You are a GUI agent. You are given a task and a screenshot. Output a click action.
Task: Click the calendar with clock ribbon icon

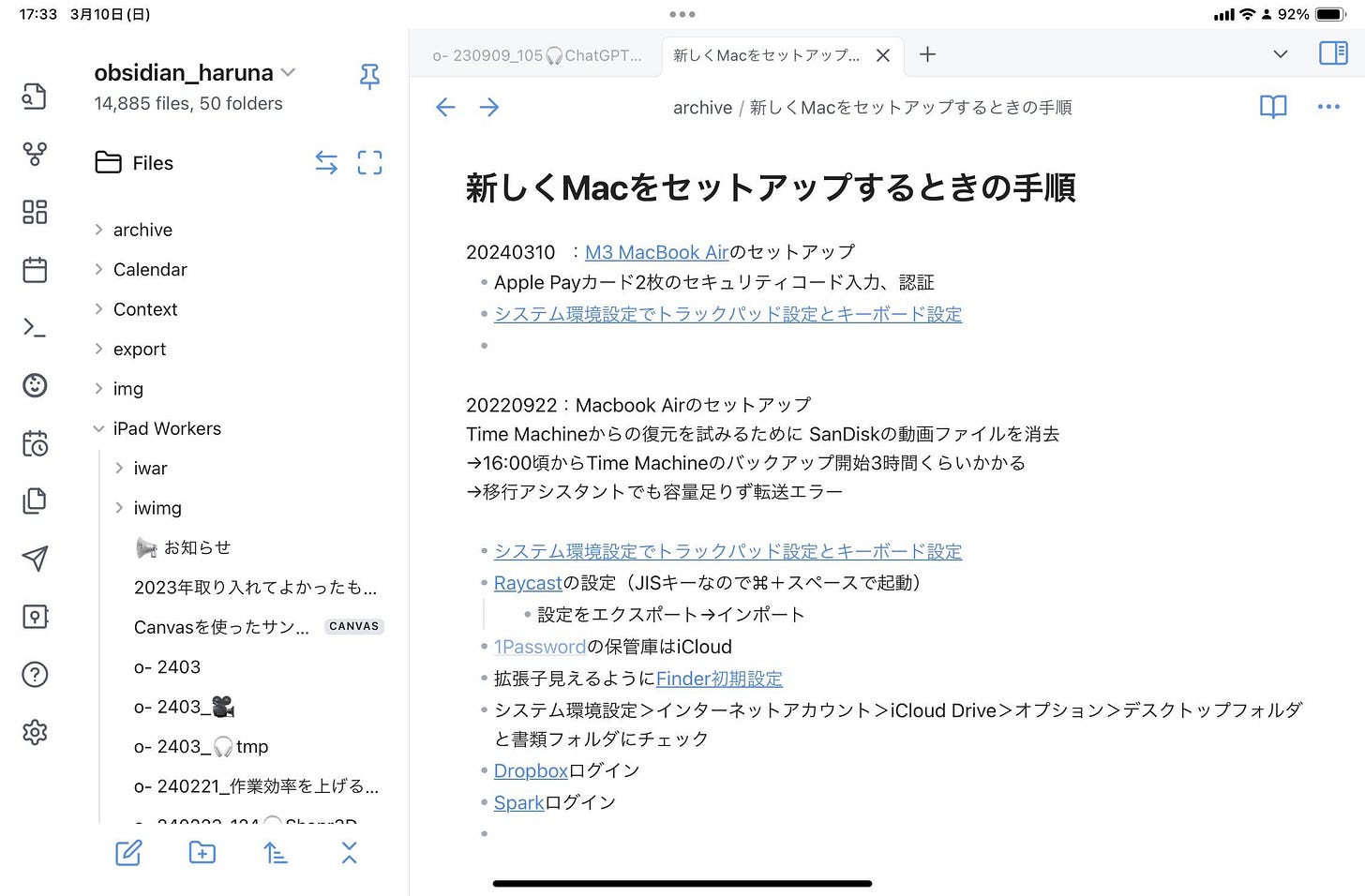pyautogui.click(x=35, y=443)
